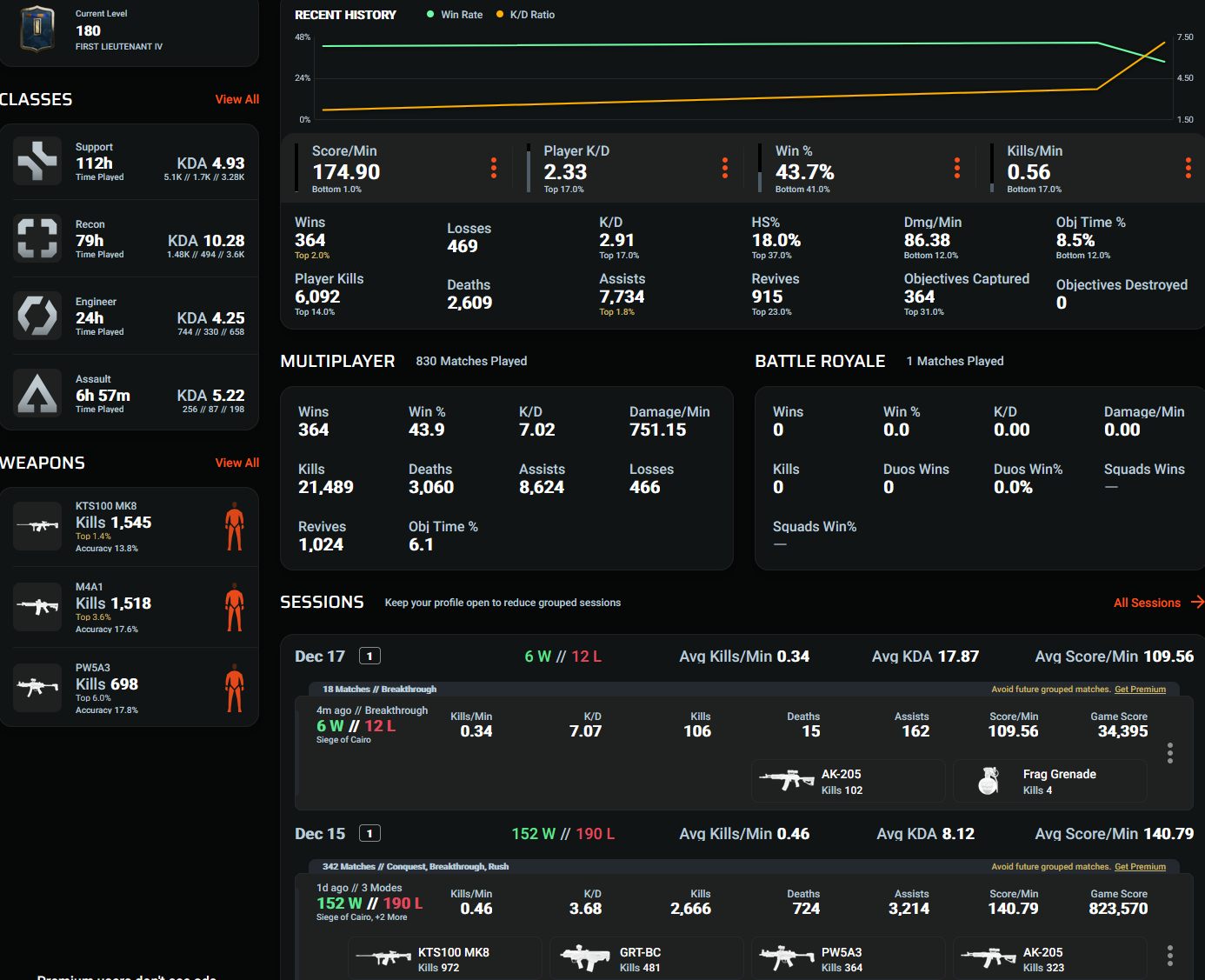Go to All Sessions

(1158, 603)
